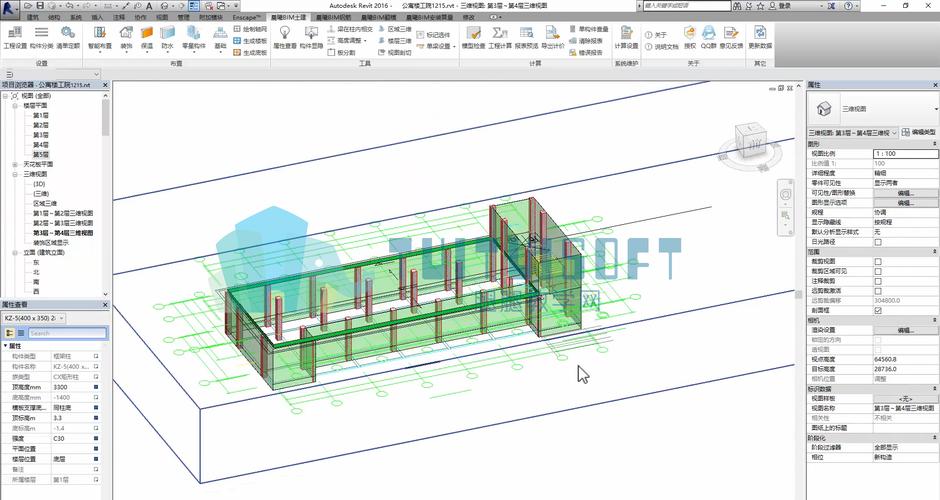Click the binoculars search icon in title bar

[x=737, y=5]
